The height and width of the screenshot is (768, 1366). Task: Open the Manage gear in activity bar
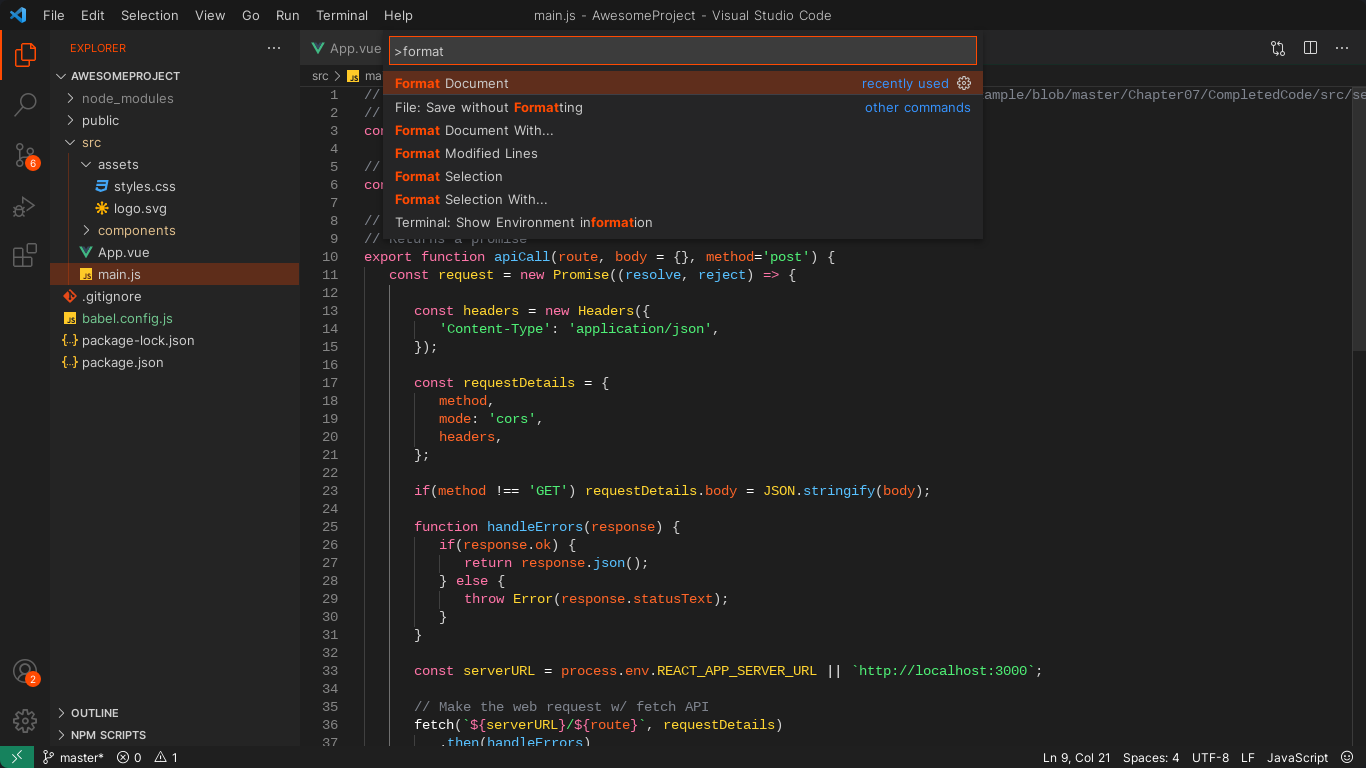click(x=25, y=720)
